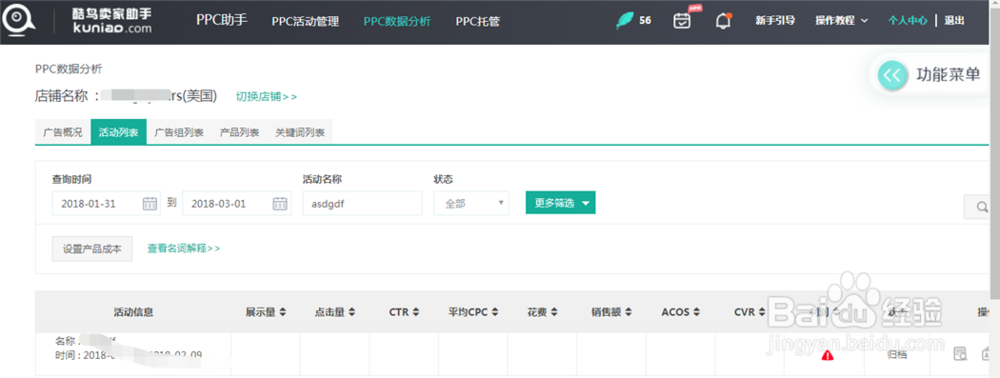Focus the end date field 2018-03-01
The width and height of the screenshot is (1000, 378).
[x=237, y=203]
